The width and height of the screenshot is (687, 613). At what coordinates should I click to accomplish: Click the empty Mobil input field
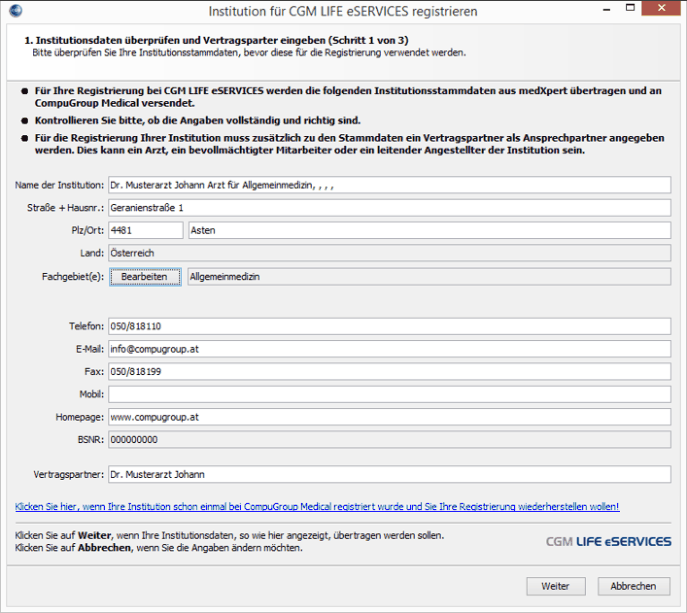click(x=390, y=394)
